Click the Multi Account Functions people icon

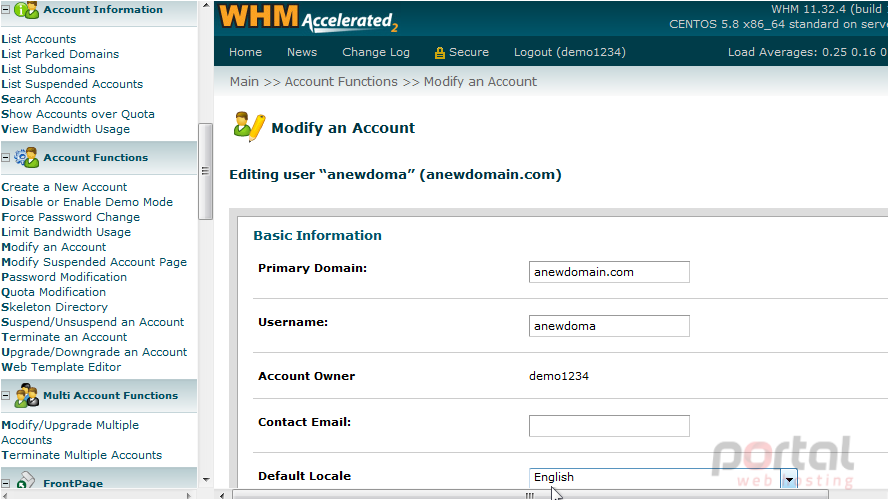27,396
